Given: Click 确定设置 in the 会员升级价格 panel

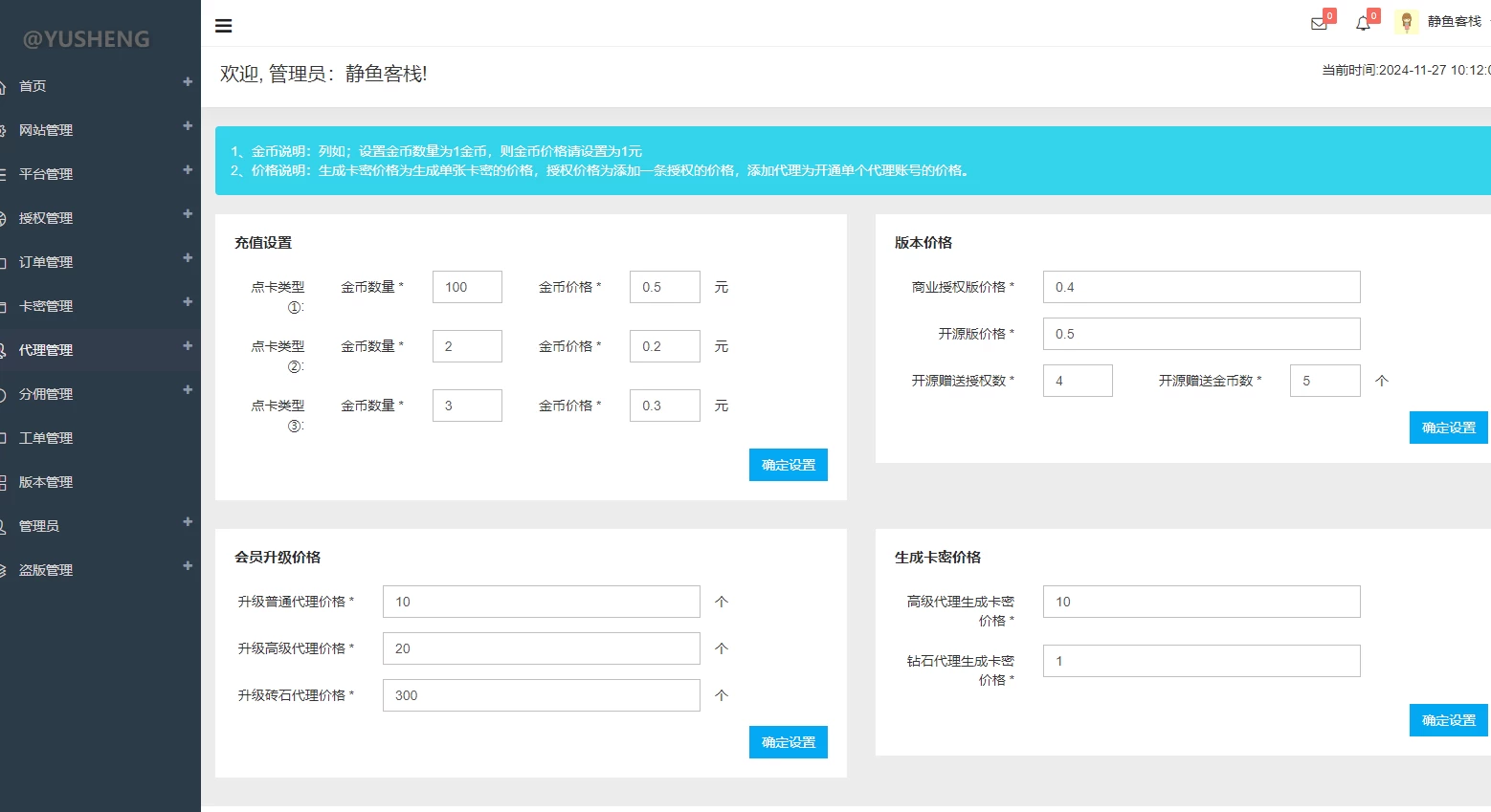Looking at the screenshot, I should tap(788, 742).
